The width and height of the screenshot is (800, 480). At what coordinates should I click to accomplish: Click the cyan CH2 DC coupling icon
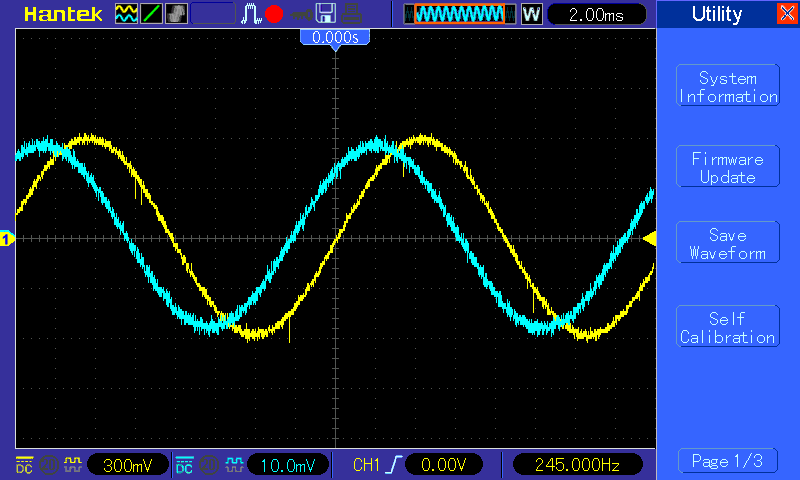pos(184,465)
